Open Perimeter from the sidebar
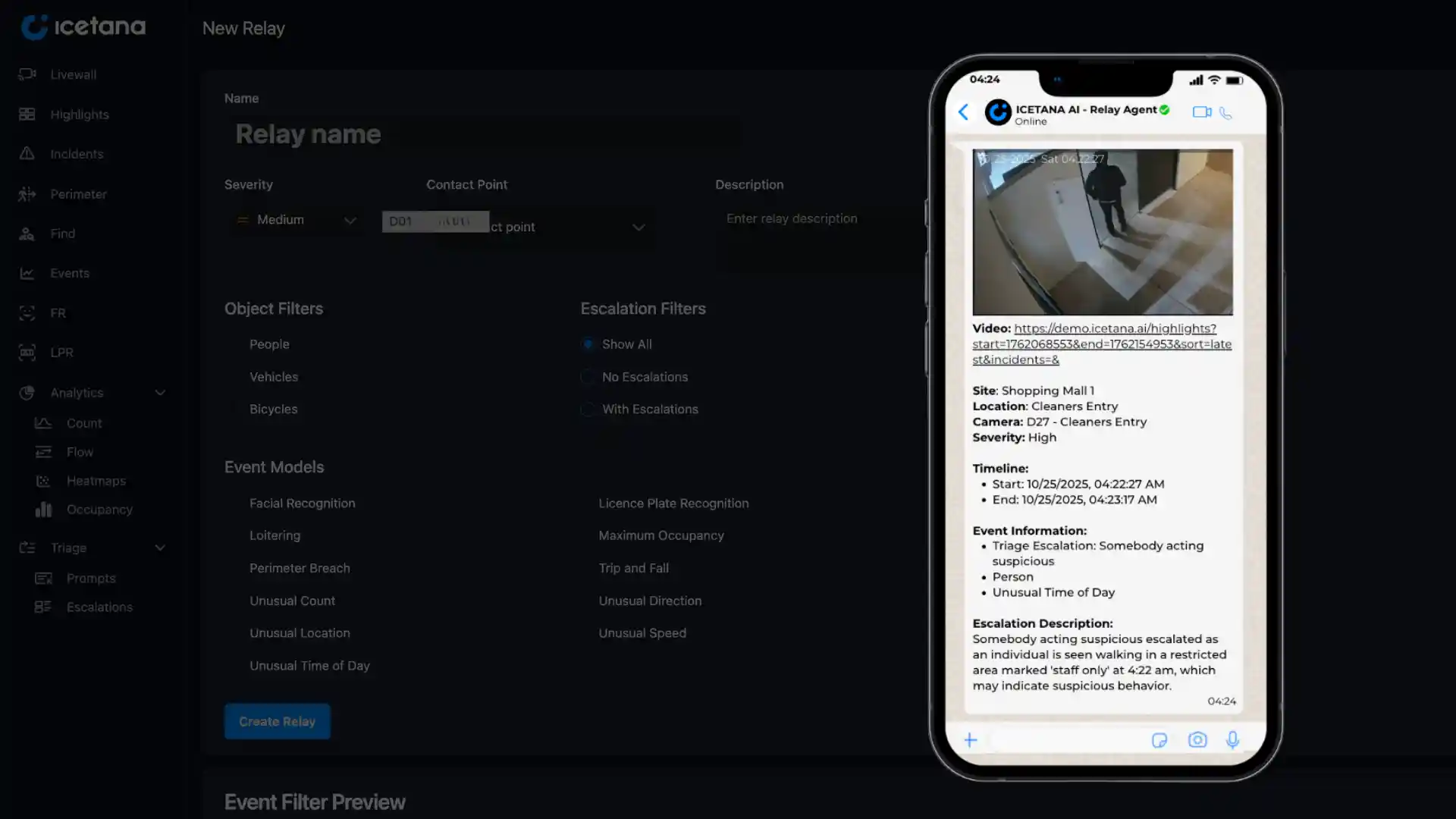The height and width of the screenshot is (819, 1456). (78, 194)
